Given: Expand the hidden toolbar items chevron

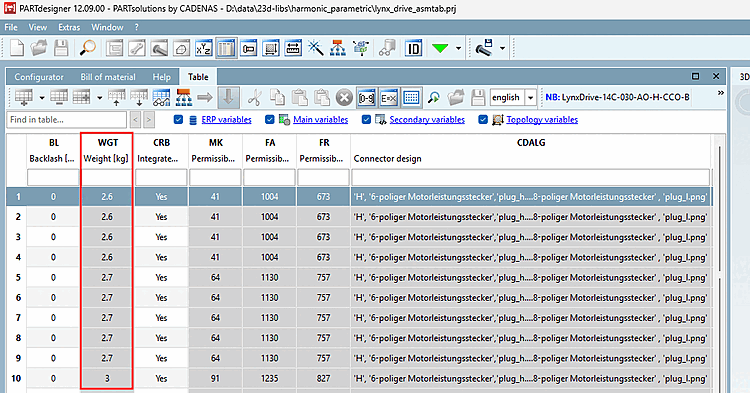Looking at the screenshot, I should click(720, 93).
